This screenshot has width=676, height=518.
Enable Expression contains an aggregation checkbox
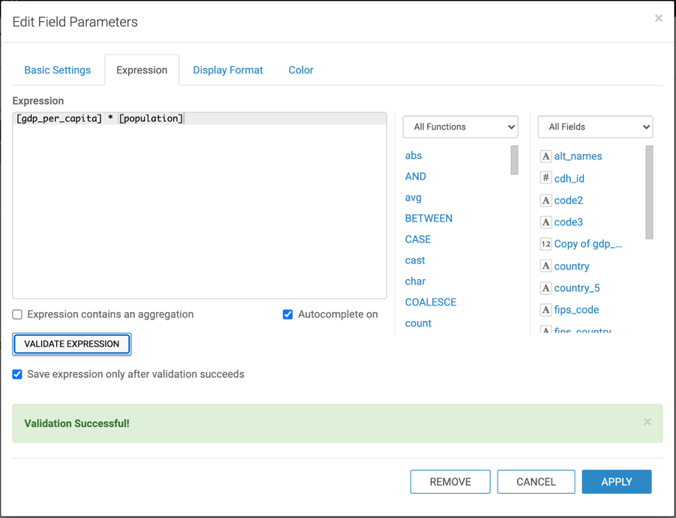(x=18, y=314)
